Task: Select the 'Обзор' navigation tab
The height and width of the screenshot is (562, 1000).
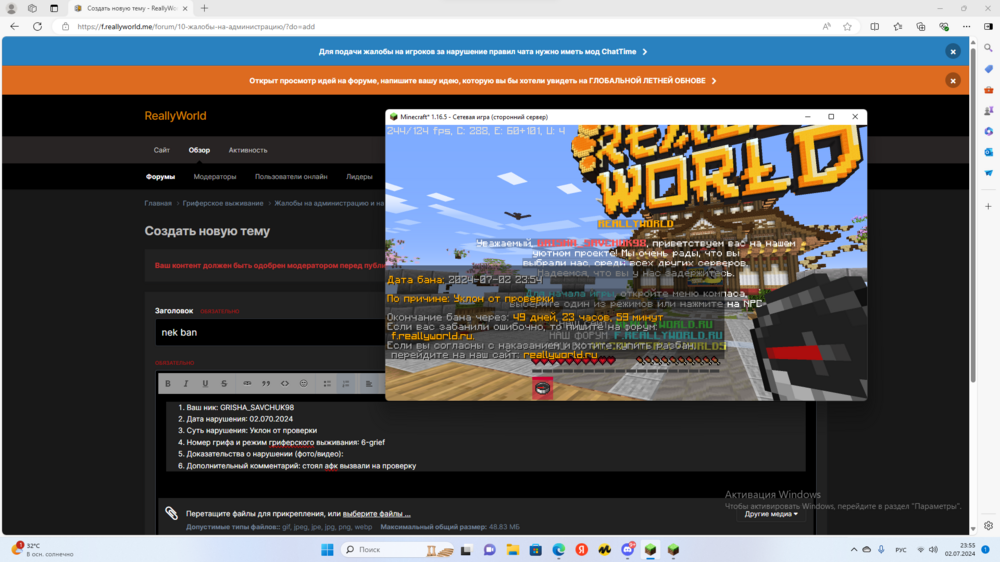Action: tap(199, 151)
